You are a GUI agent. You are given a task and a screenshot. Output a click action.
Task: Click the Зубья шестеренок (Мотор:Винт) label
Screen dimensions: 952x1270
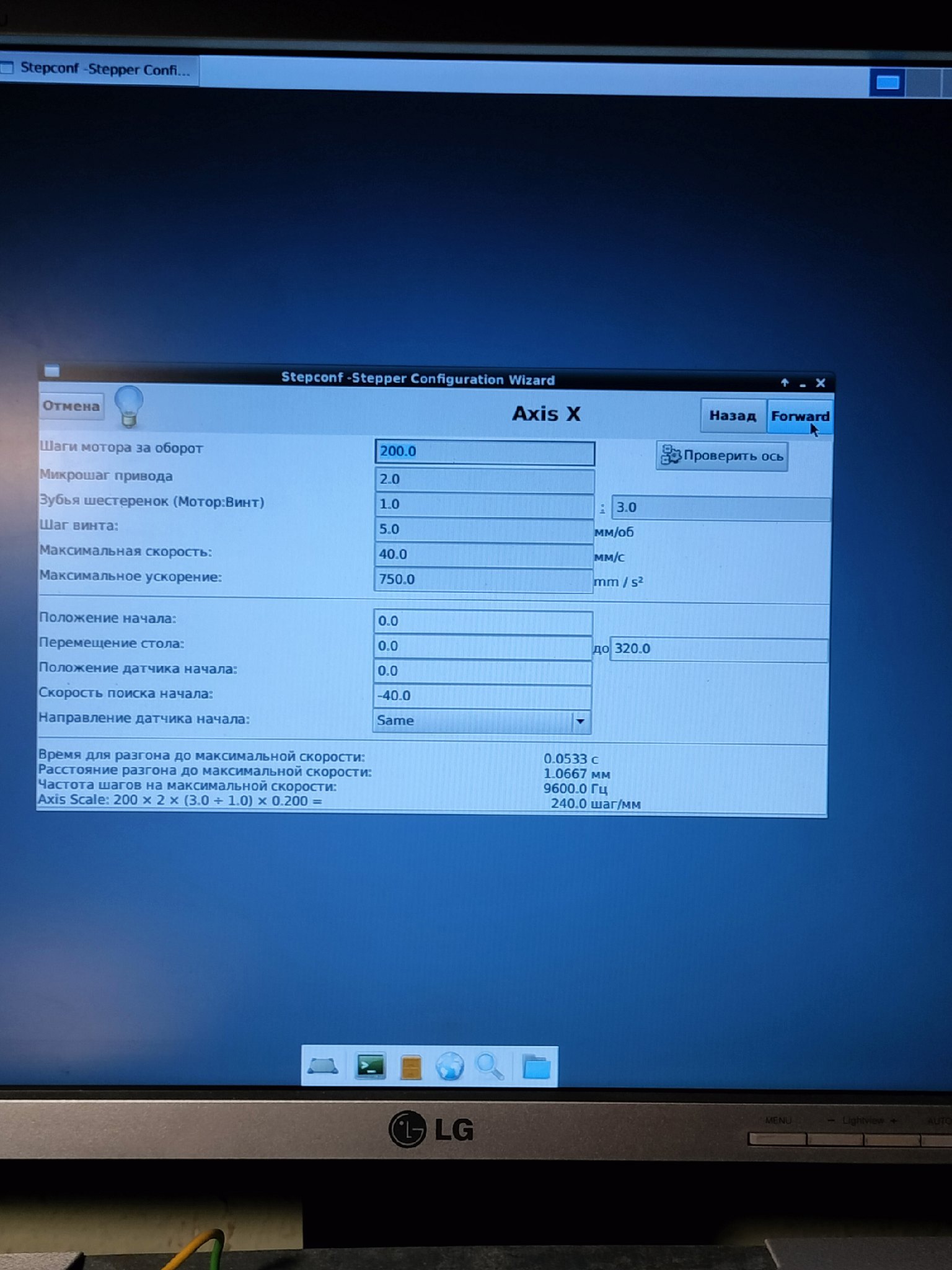click(x=152, y=501)
